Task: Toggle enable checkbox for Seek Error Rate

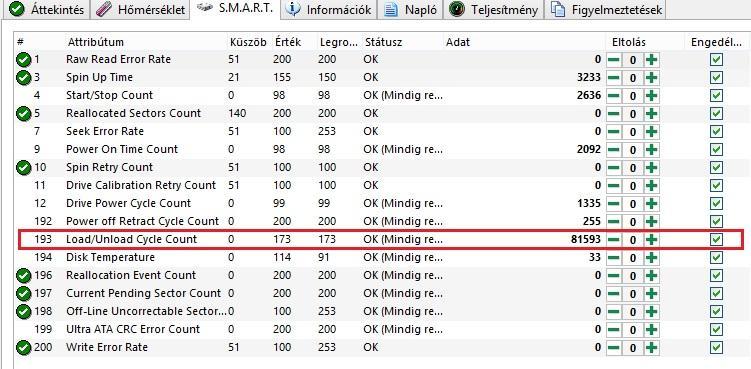Action: [717, 132]
